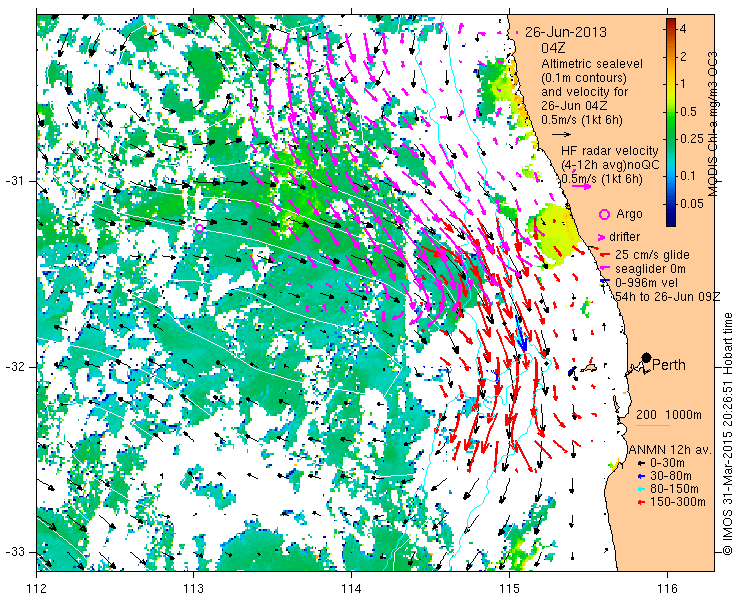Click the colorbar tick label 2

683,56
